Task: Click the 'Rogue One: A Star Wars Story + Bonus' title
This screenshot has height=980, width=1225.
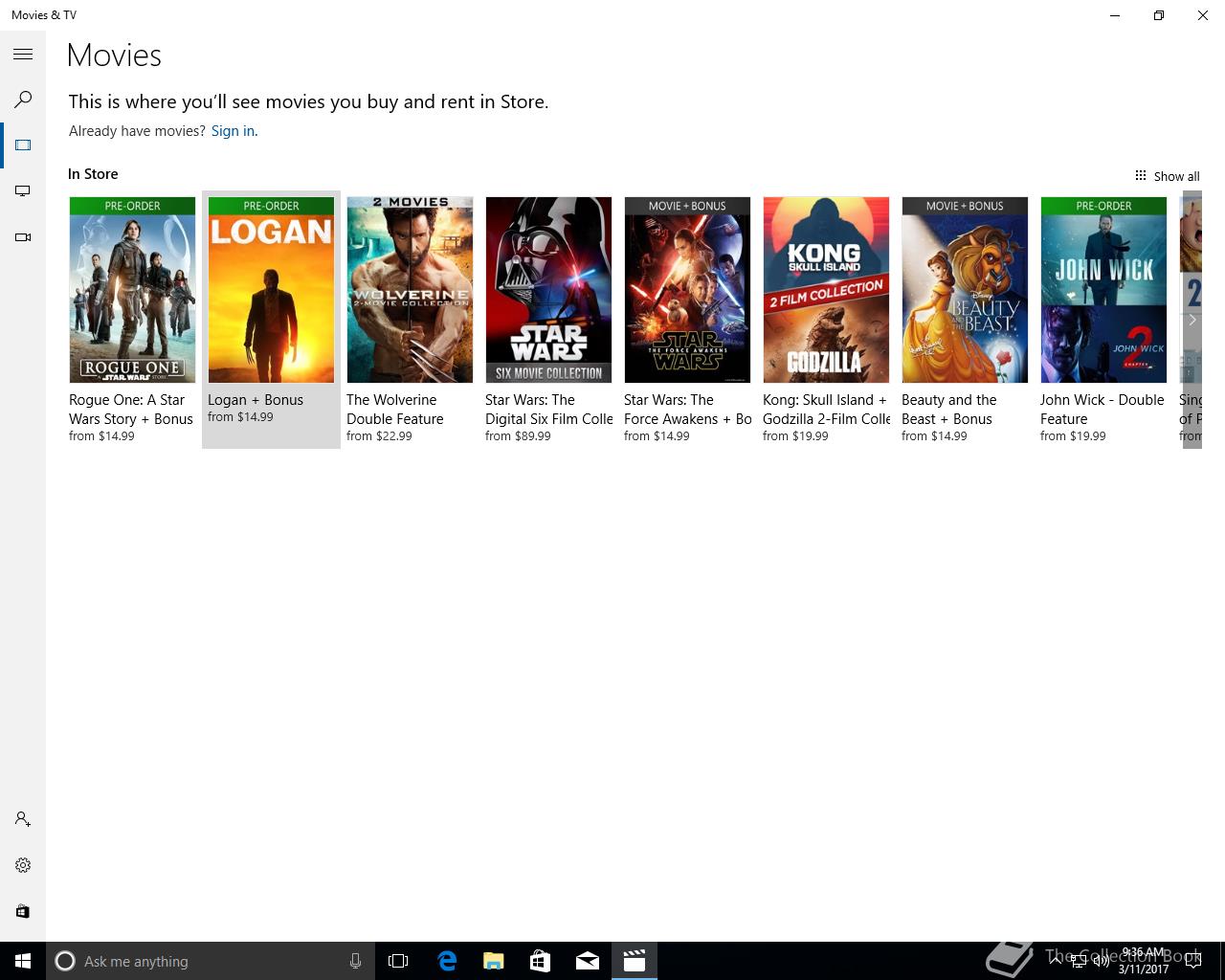Action: [131, 410]
